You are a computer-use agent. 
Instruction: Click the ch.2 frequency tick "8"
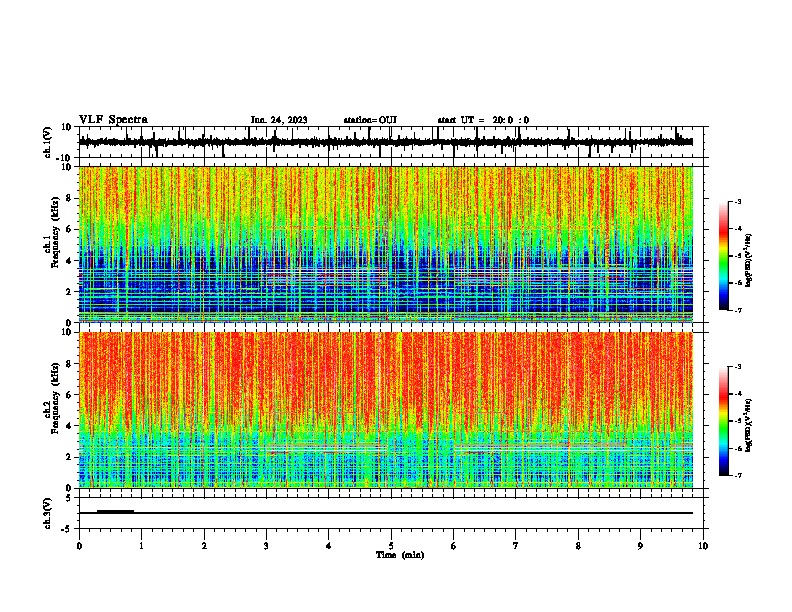pyautogui.click(x=69, y=364)
